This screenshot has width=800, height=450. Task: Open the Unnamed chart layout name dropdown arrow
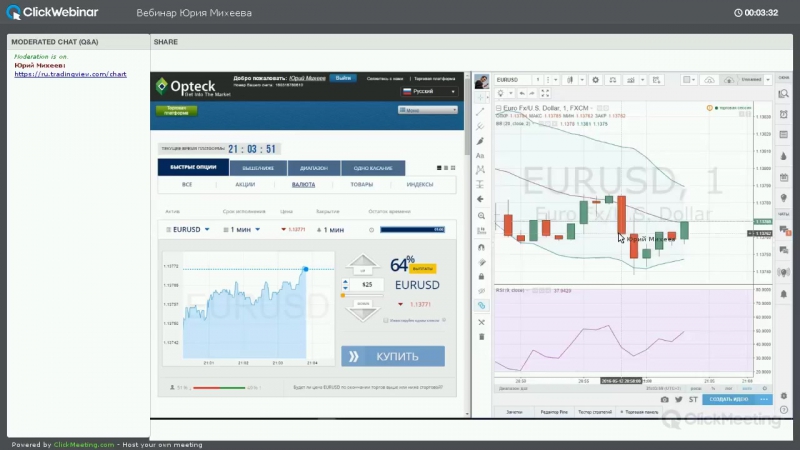click(768, 80)
